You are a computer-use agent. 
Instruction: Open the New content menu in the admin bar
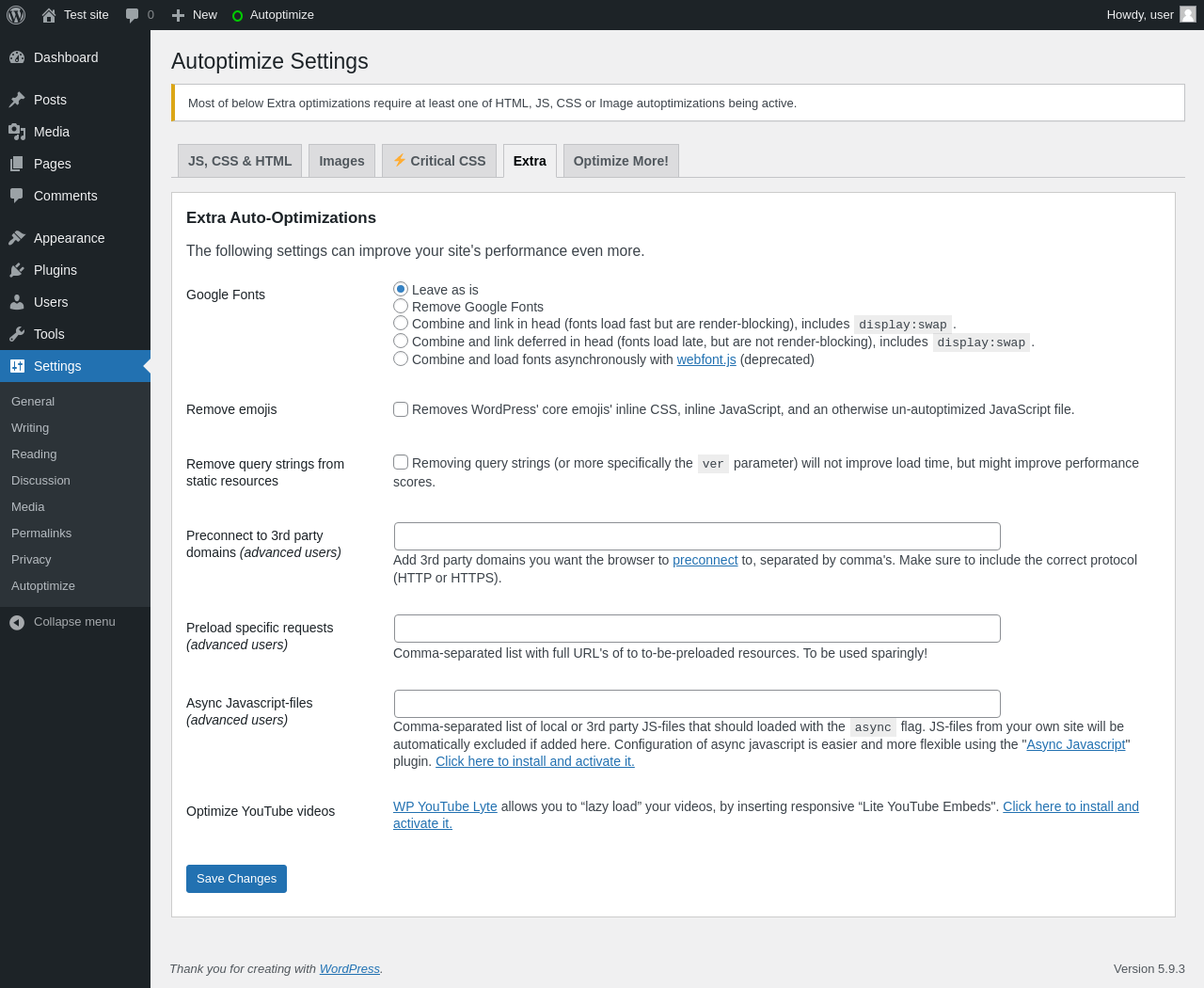pyautogui.click(x=195, y=15)
